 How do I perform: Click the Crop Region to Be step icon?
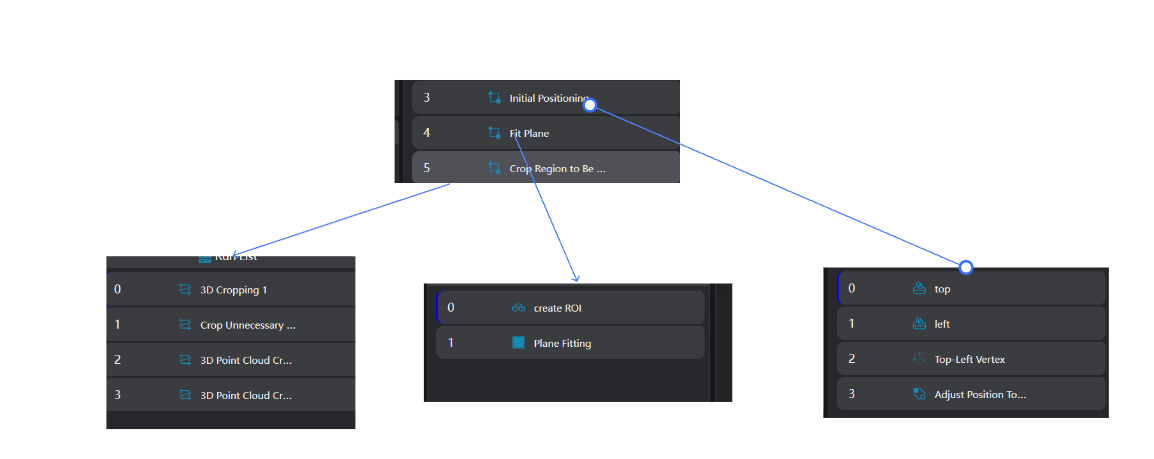[495, 168]
